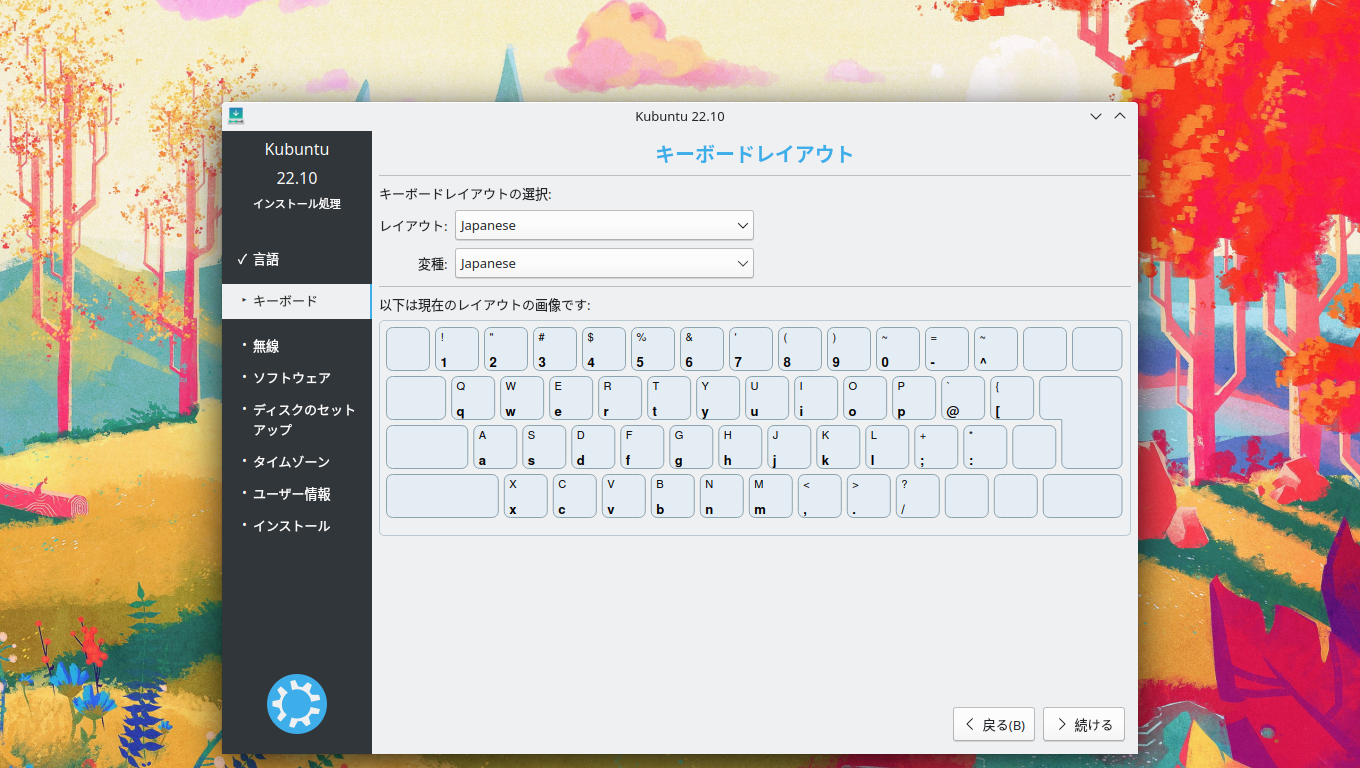Screen dimensions: 1360x768
Task: Click the period . key in preview
Action: pyautogui.click(x=869, y=496)
